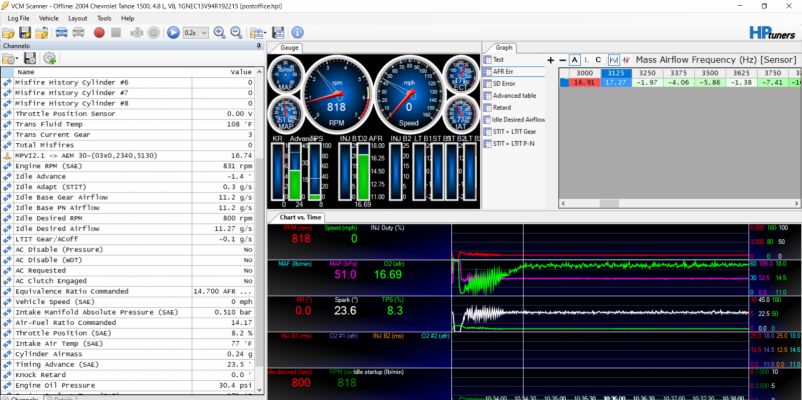
Task: Save layout using the floppy with grid icon
Action: 278,33
